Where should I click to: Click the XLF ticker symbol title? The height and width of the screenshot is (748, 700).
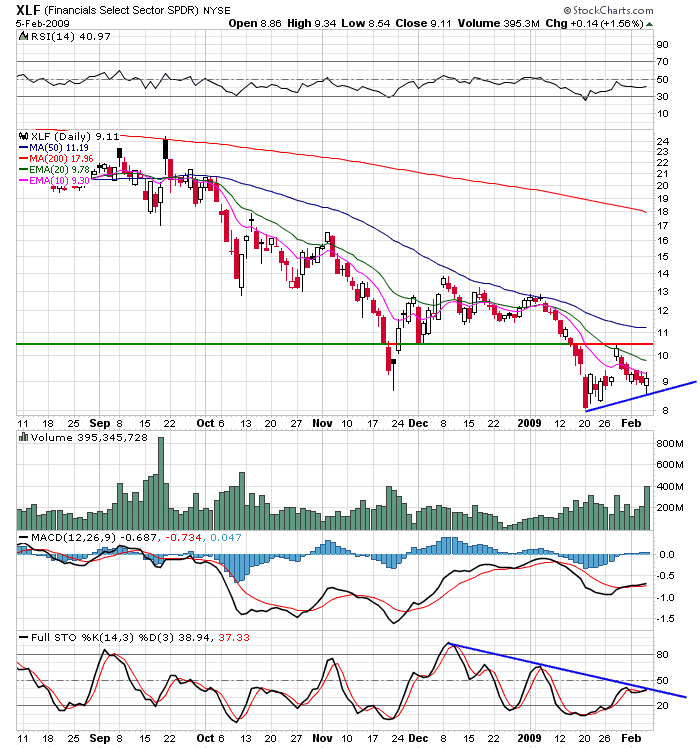pos(28,10)
